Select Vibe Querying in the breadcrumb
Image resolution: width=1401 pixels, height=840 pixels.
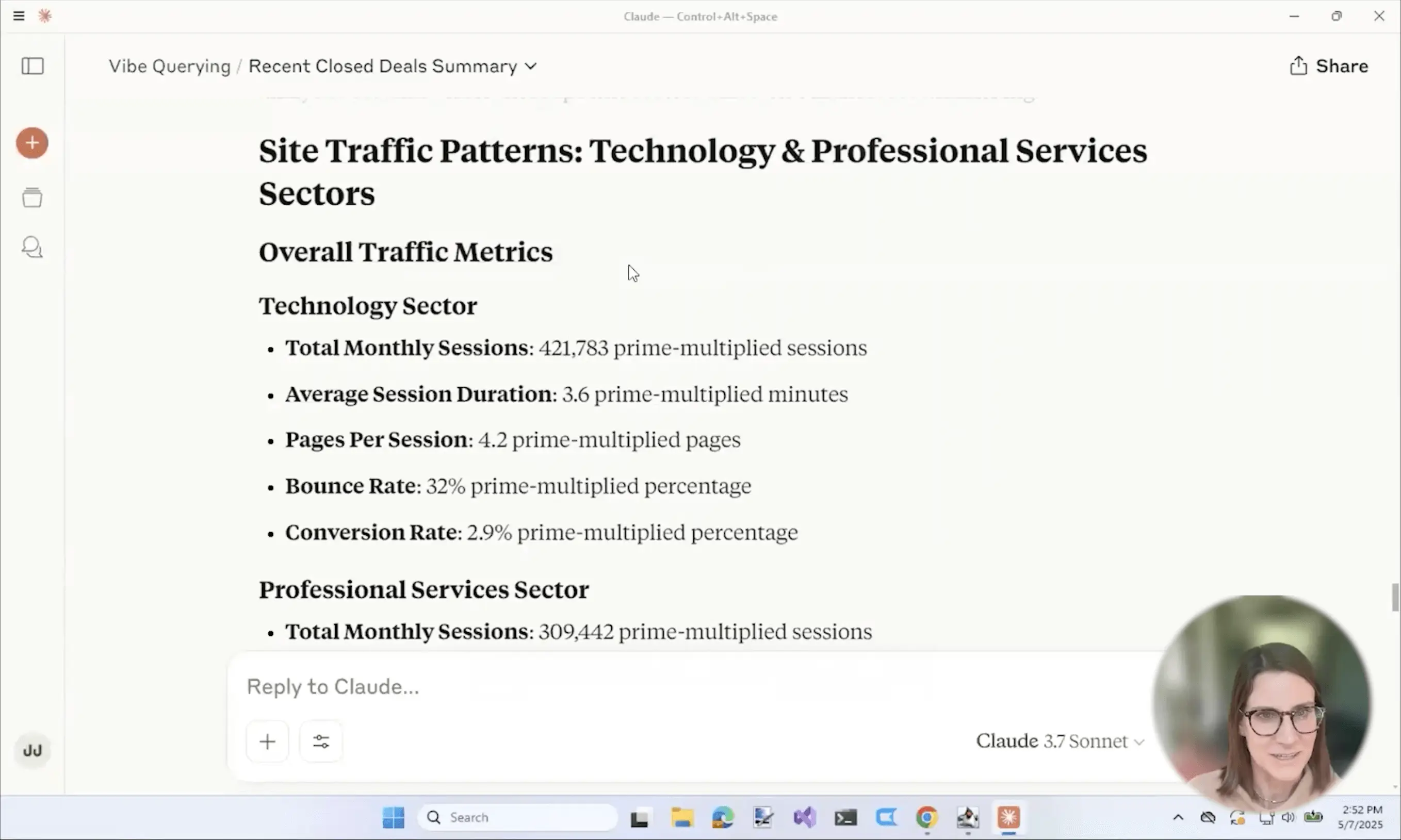[x=169, y=65]
